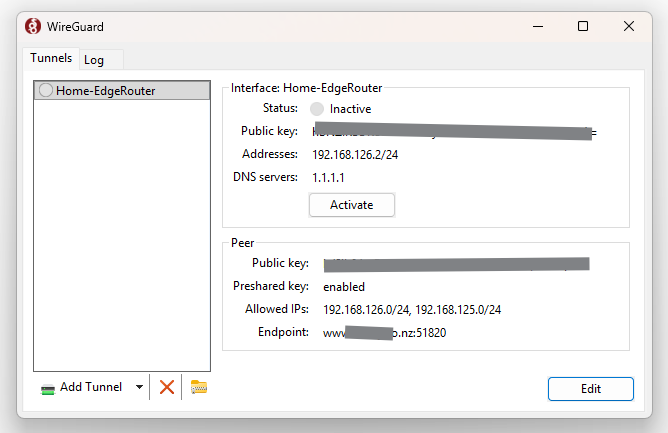Open the tunnel Edit button
Viewport: 668px width, 433px height.
tap(590, 389)
